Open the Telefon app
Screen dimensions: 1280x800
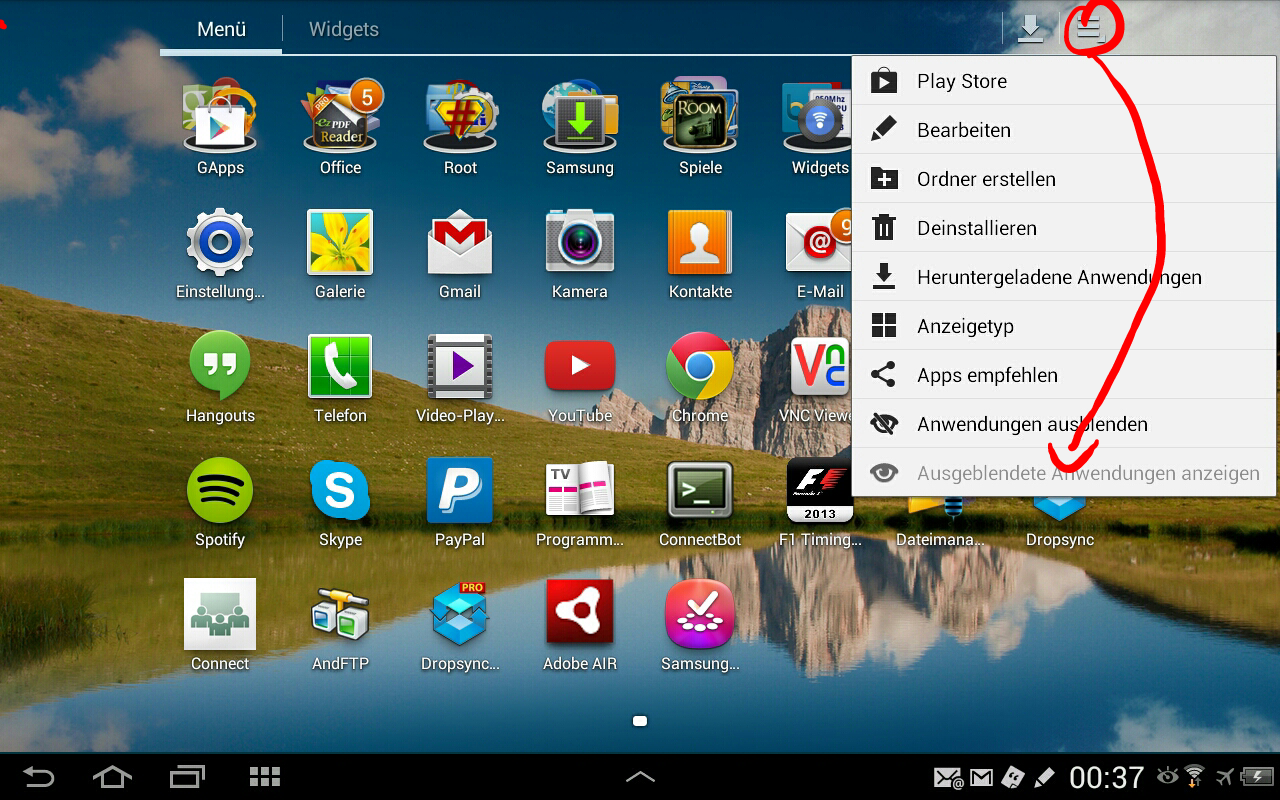[x=340, y=365]
